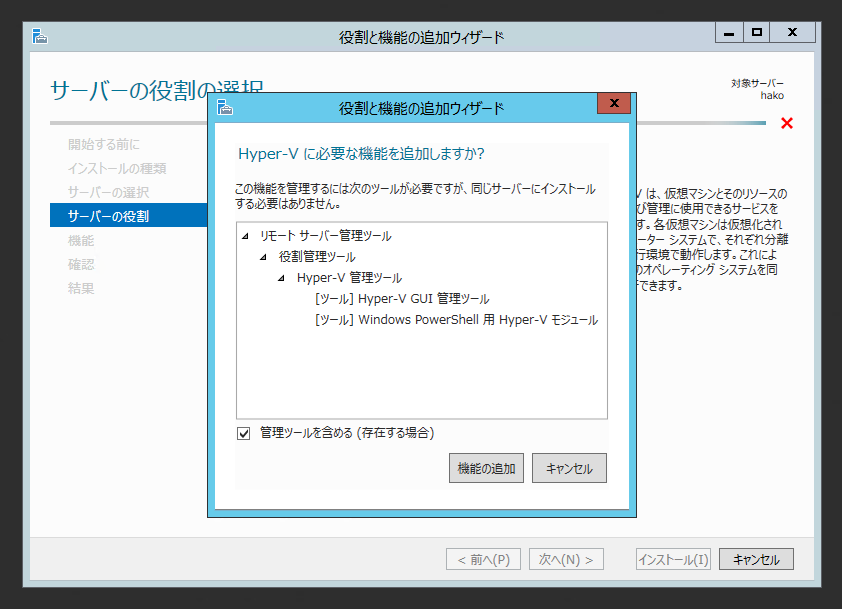Click < 前へ(P) button in main wizard
Screen dimensions: 842x609
(x=483, y=560)
